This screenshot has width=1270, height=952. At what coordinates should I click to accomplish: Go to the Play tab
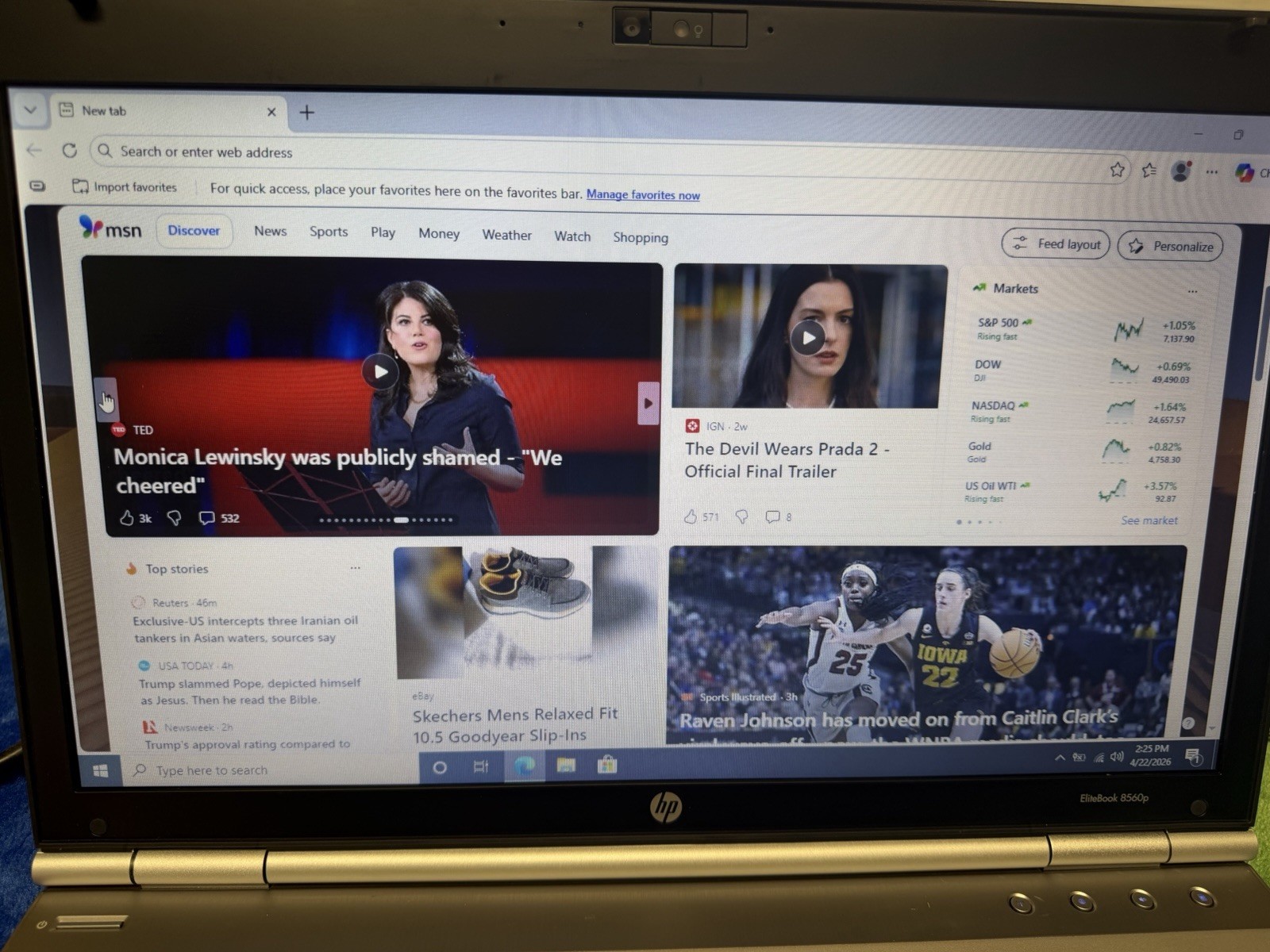pos(383,232)
